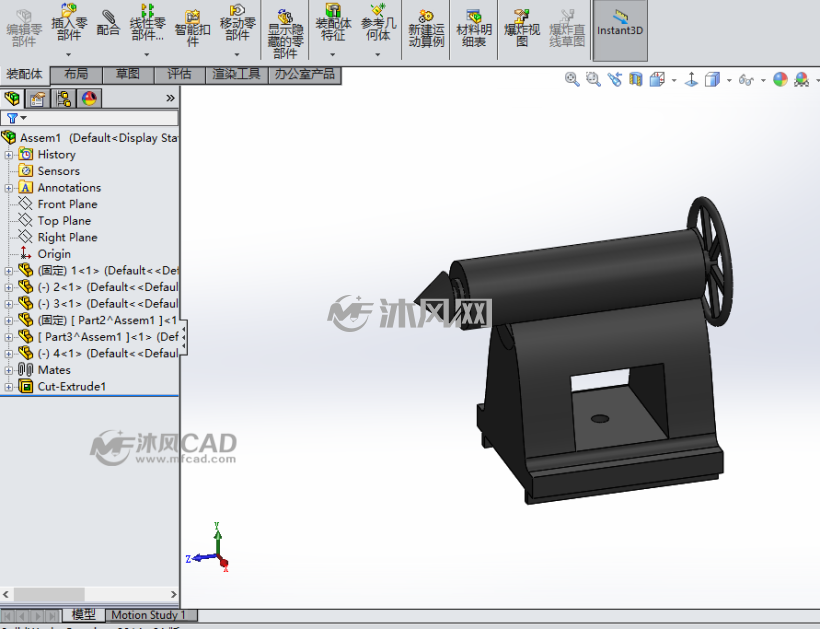
Task: Toggle the Instant3D button
Action: (x=620, y=30)
